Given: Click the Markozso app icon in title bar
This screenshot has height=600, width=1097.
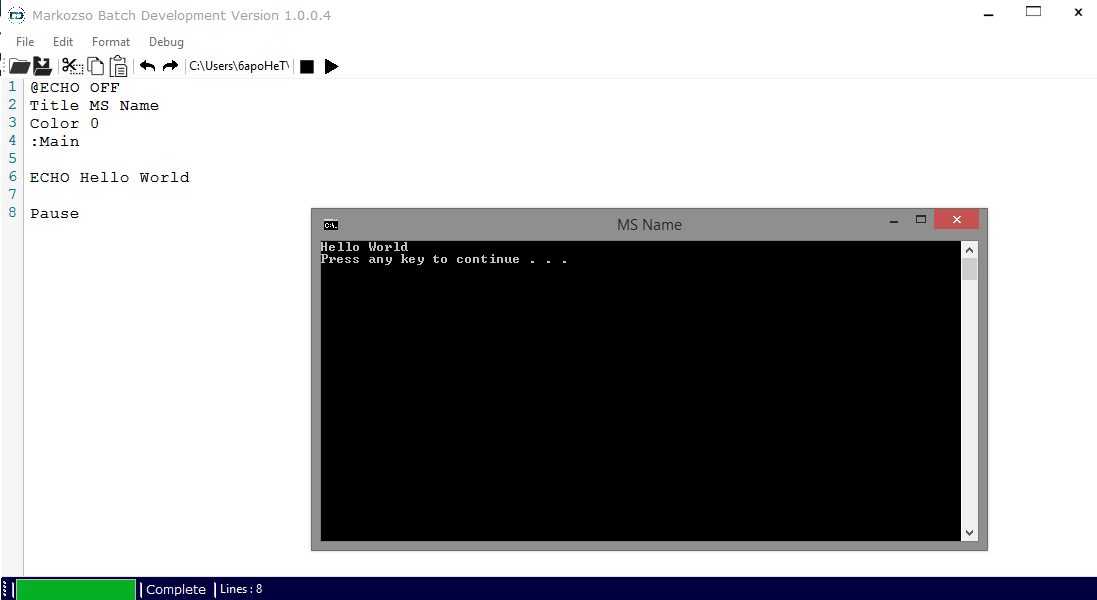Looking at the screenshot, I should 16,15.
